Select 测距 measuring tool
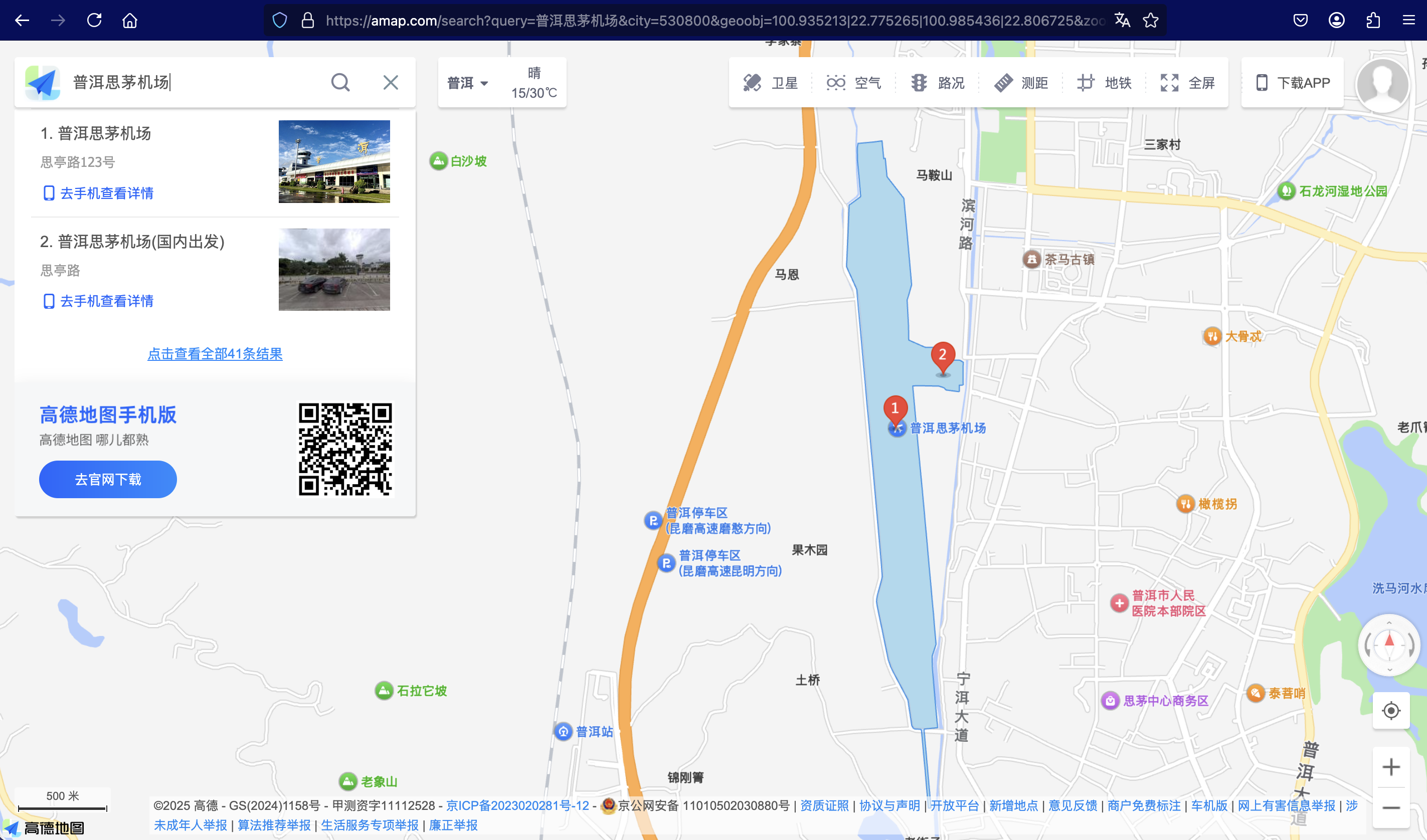Image resolution: width=1427 pixels, height=840 pixels. 1020,83
